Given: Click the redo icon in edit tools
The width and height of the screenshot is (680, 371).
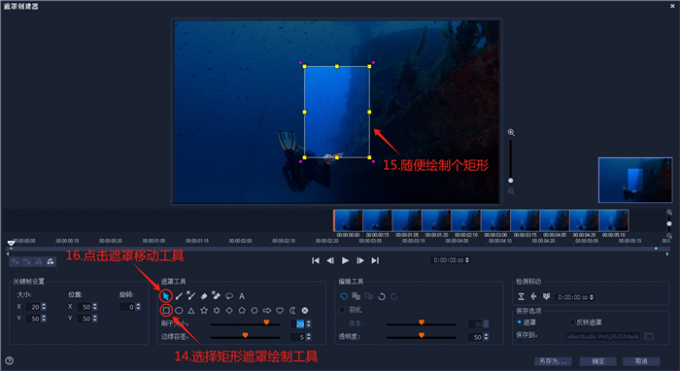Looking at the screenshot, I should coord(394,296).
